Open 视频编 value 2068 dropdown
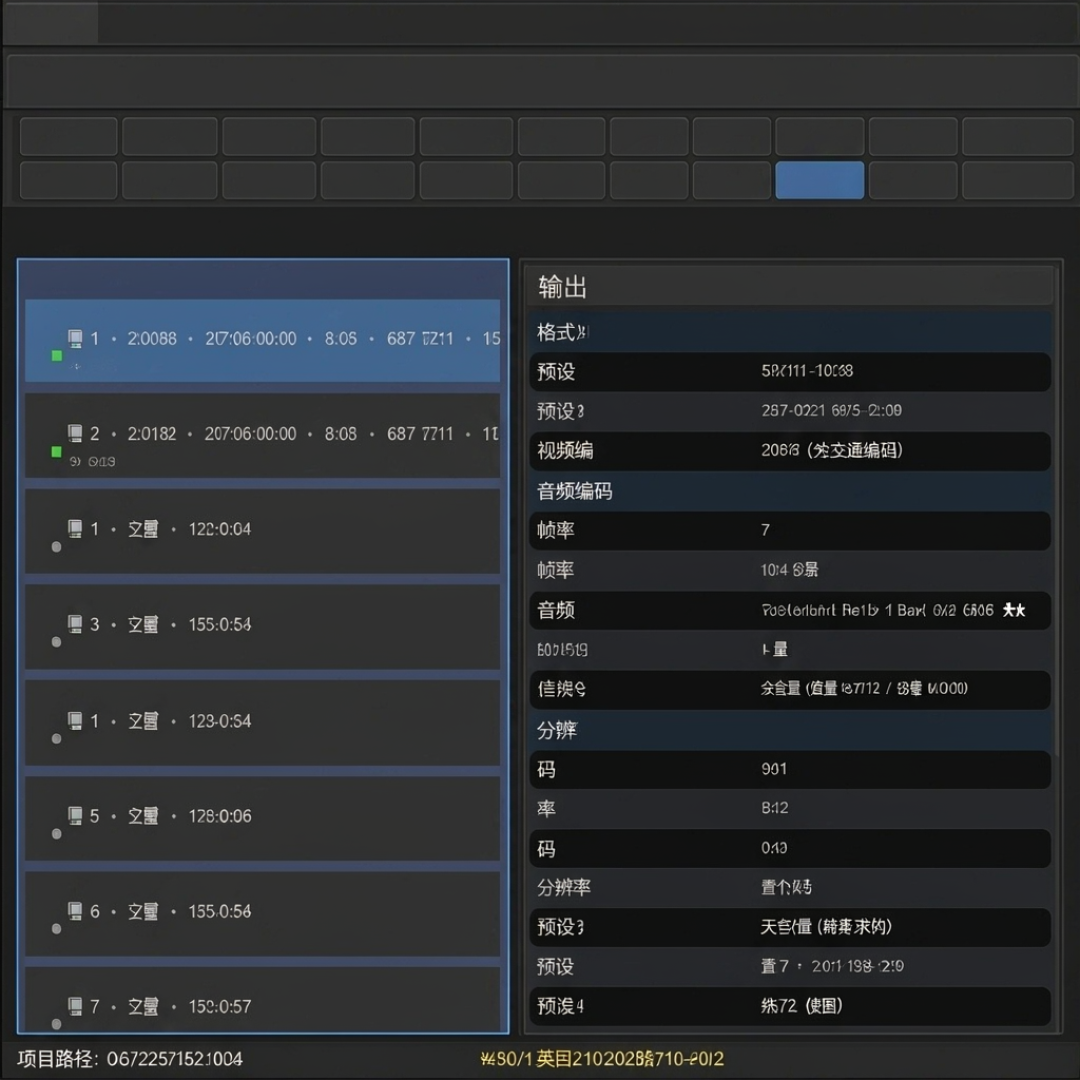The image size is (1080, 1080). coord(831,450)
